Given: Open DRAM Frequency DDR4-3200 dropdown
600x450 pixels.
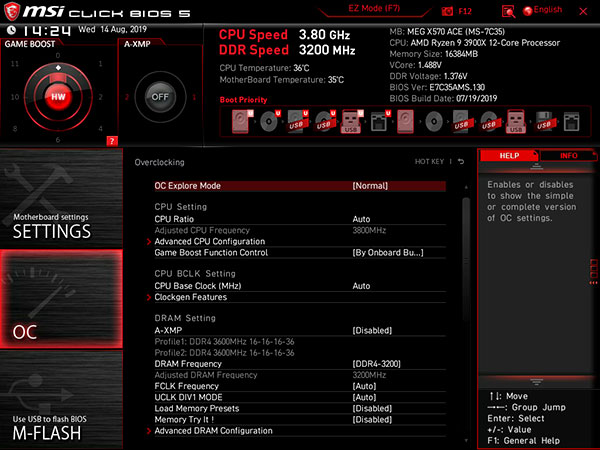Looking at the screenshot, I should tap(300, 364).
